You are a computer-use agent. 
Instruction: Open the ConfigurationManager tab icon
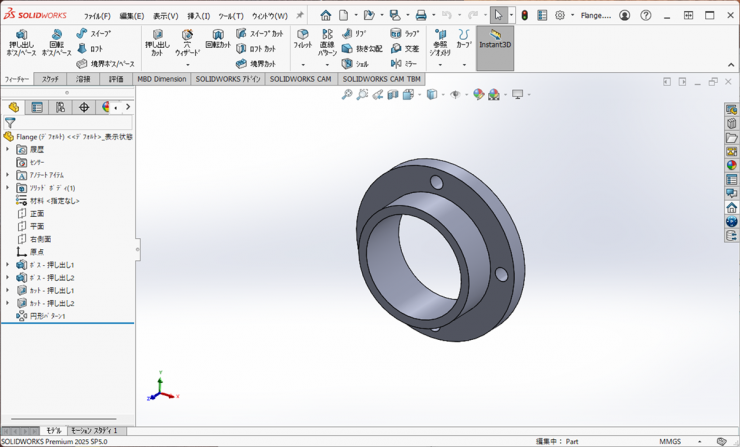pos(60,107)
